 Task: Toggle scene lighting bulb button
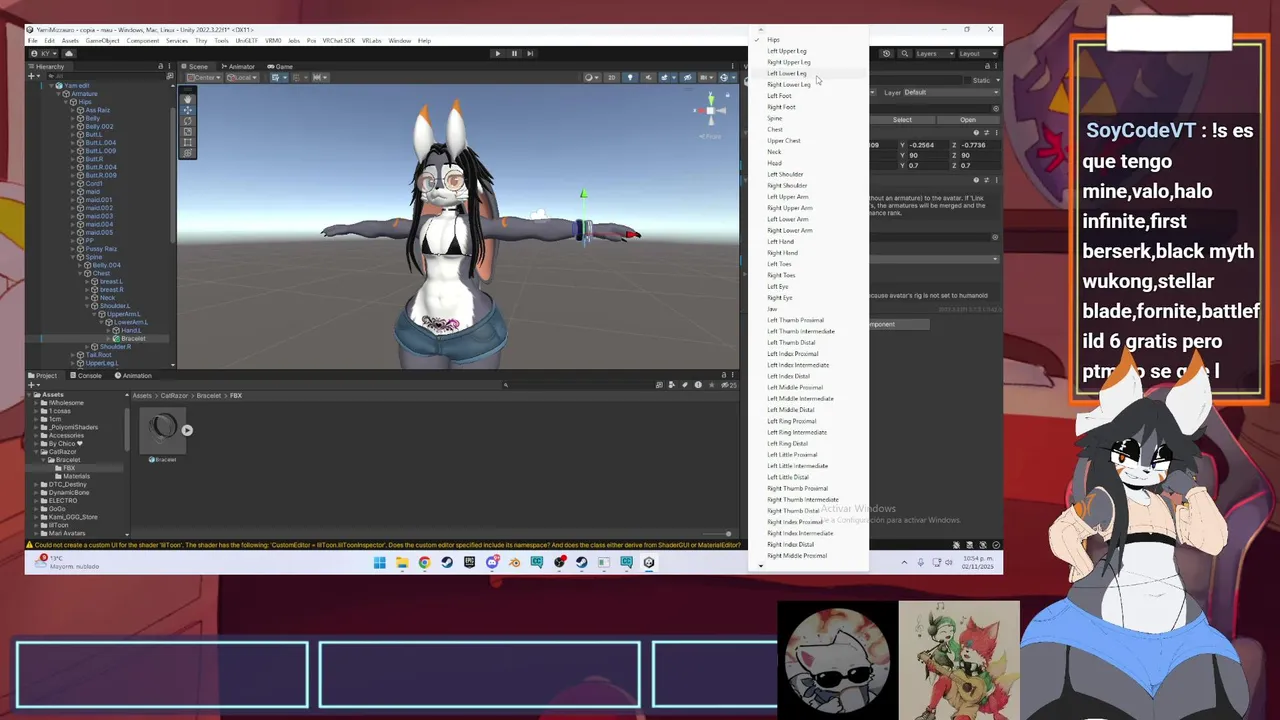629,77
